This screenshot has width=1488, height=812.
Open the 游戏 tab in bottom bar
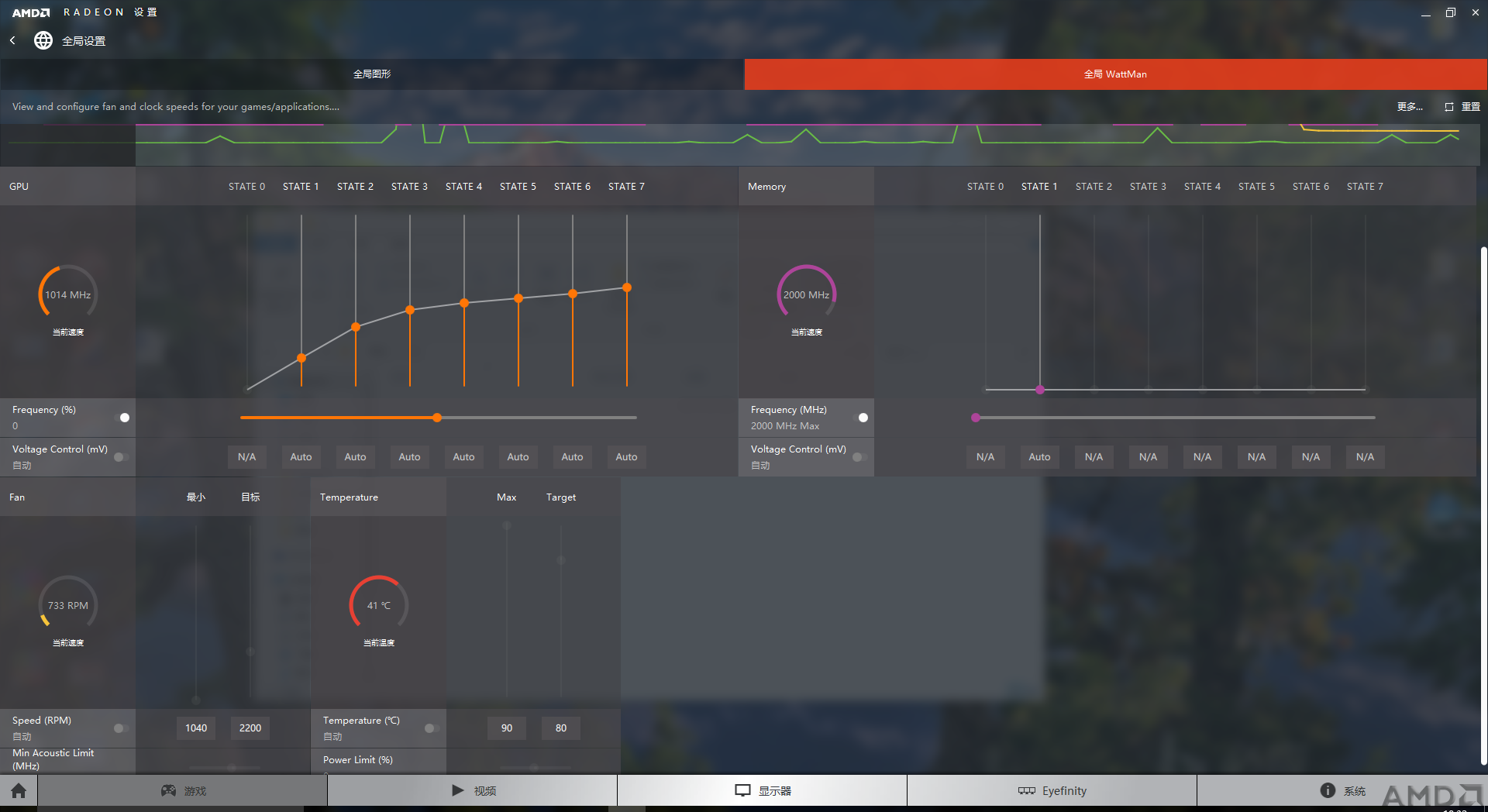pos(183,791)
